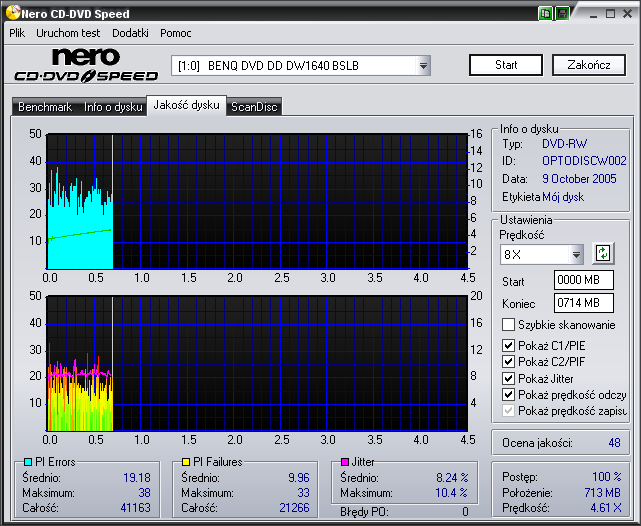Screen dimensions: 641x526
Task: Click the PI Failures average 9.96
Action: coord(299,478)
